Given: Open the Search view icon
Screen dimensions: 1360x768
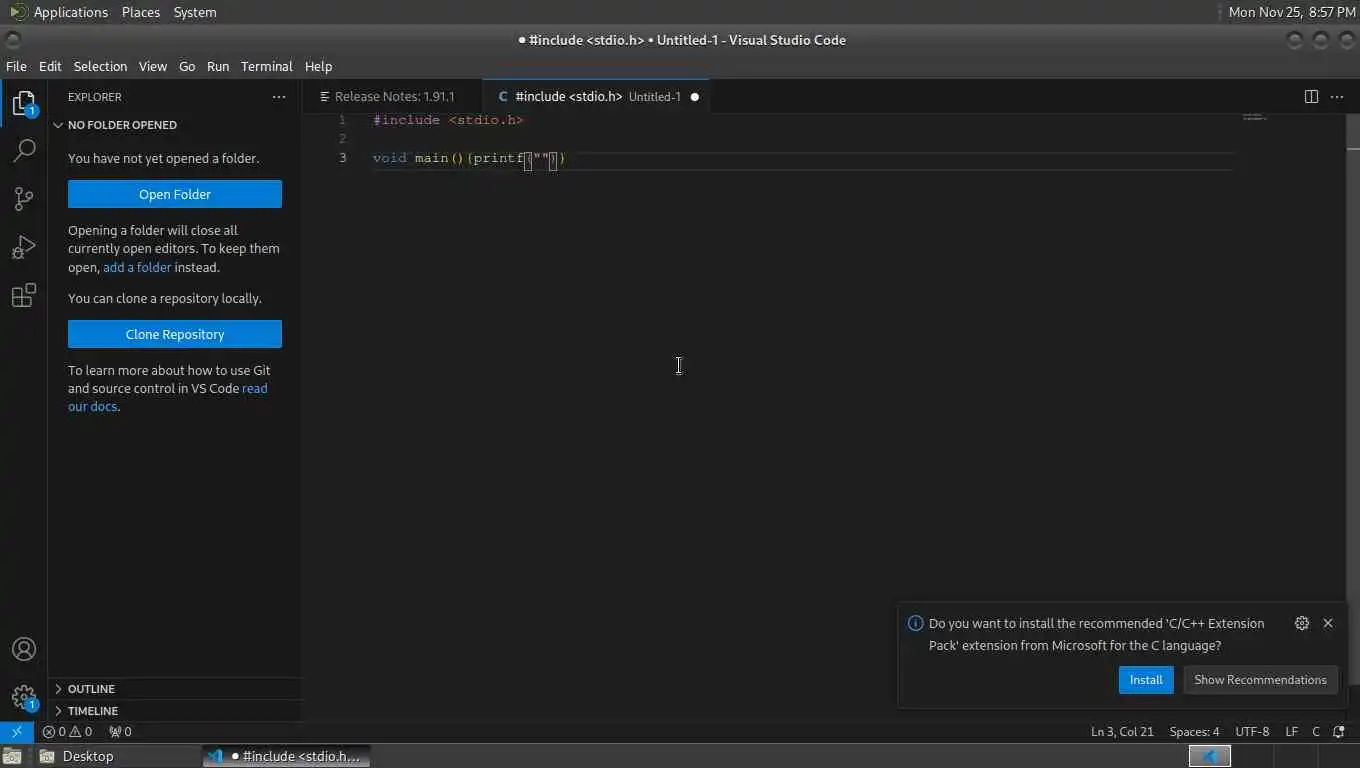Looking at the screenshot, I should (x=24, y=151).
